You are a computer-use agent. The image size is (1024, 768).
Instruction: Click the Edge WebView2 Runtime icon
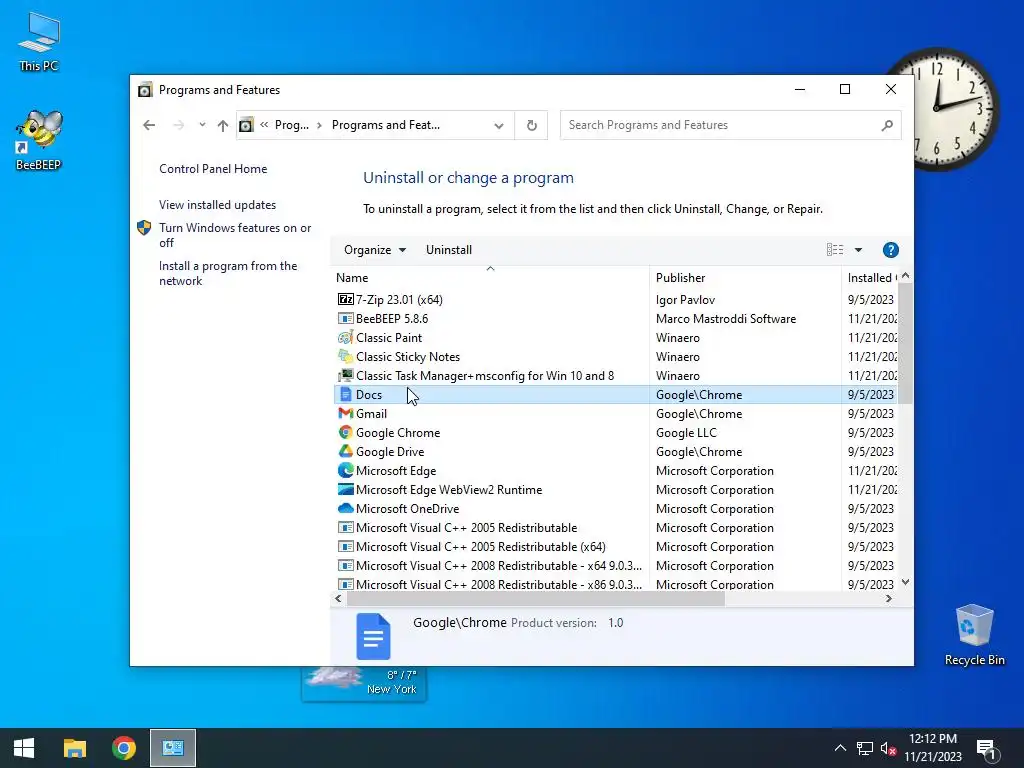[x=345, y=489]
